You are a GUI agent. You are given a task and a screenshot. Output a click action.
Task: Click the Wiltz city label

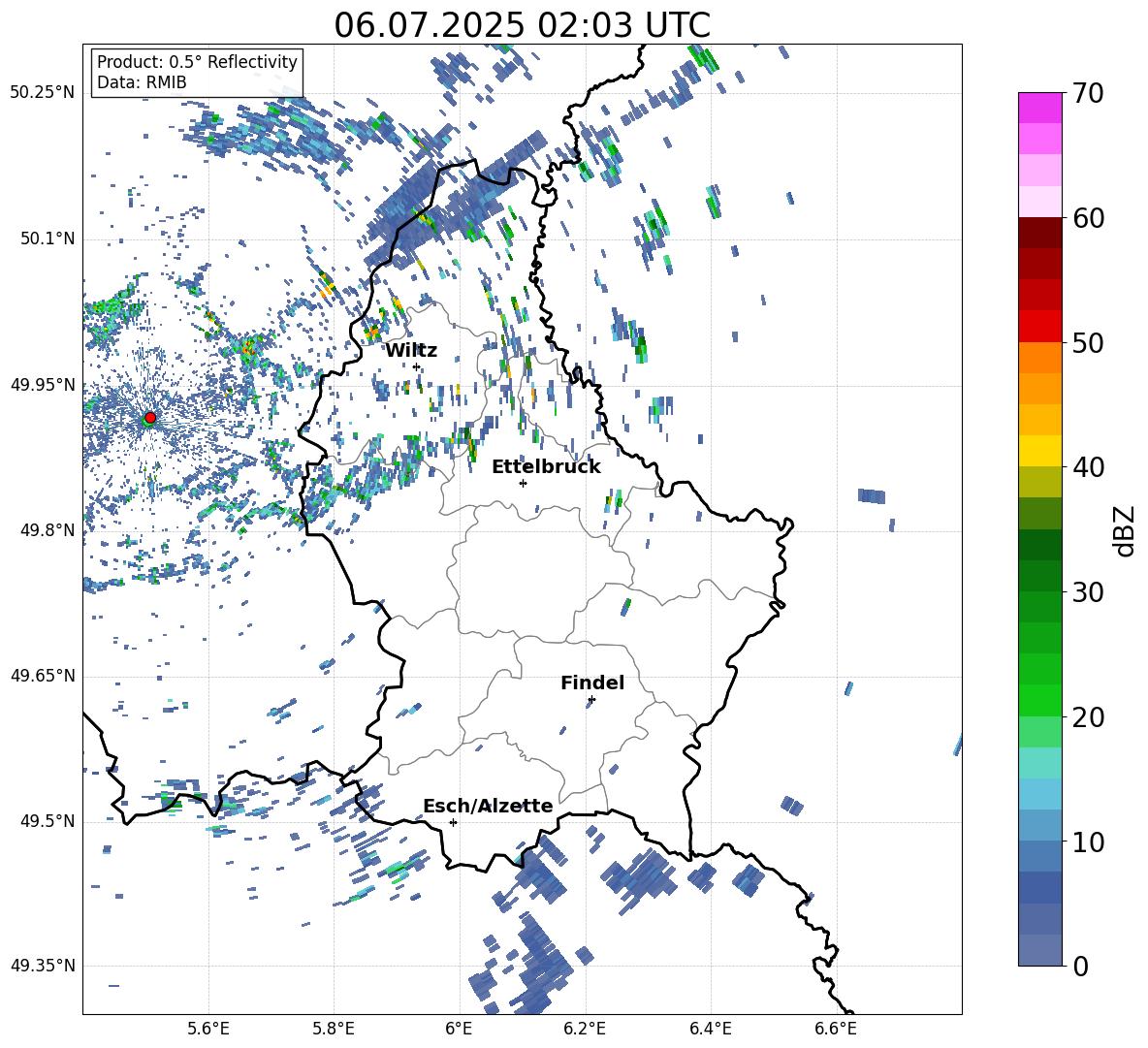pyautogui.click(x=411, y=351)
